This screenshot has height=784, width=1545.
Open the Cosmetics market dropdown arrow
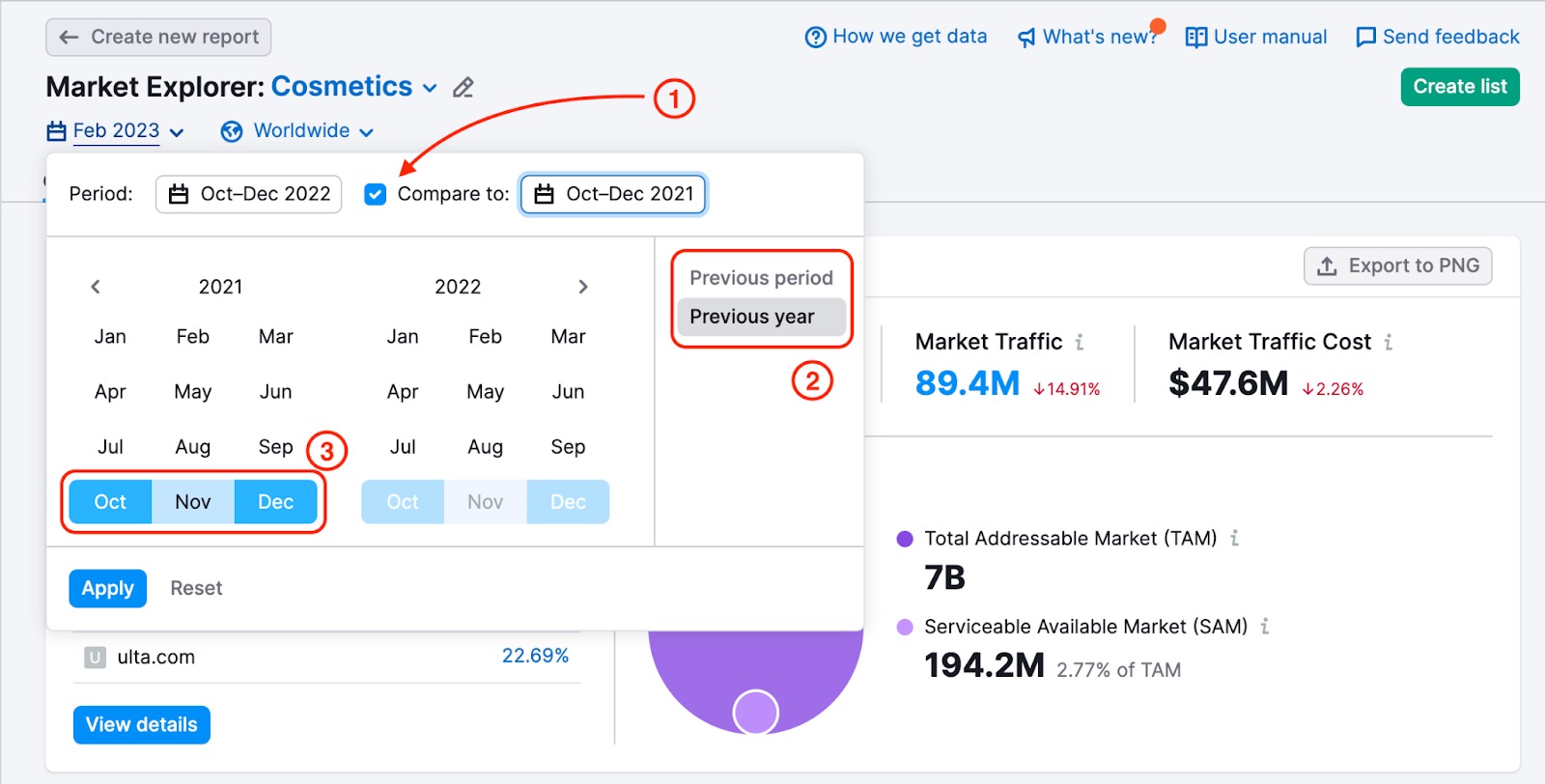[430, 88]
